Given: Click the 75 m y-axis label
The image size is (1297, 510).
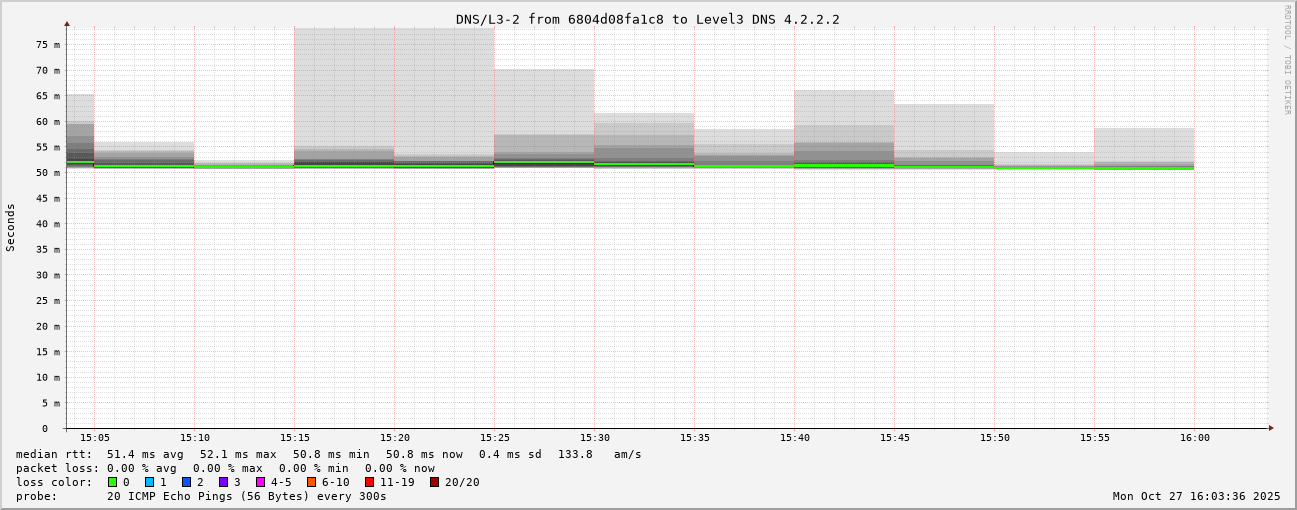Looking at the screenshot, I should pyautogui.click(x=48, y=45).
